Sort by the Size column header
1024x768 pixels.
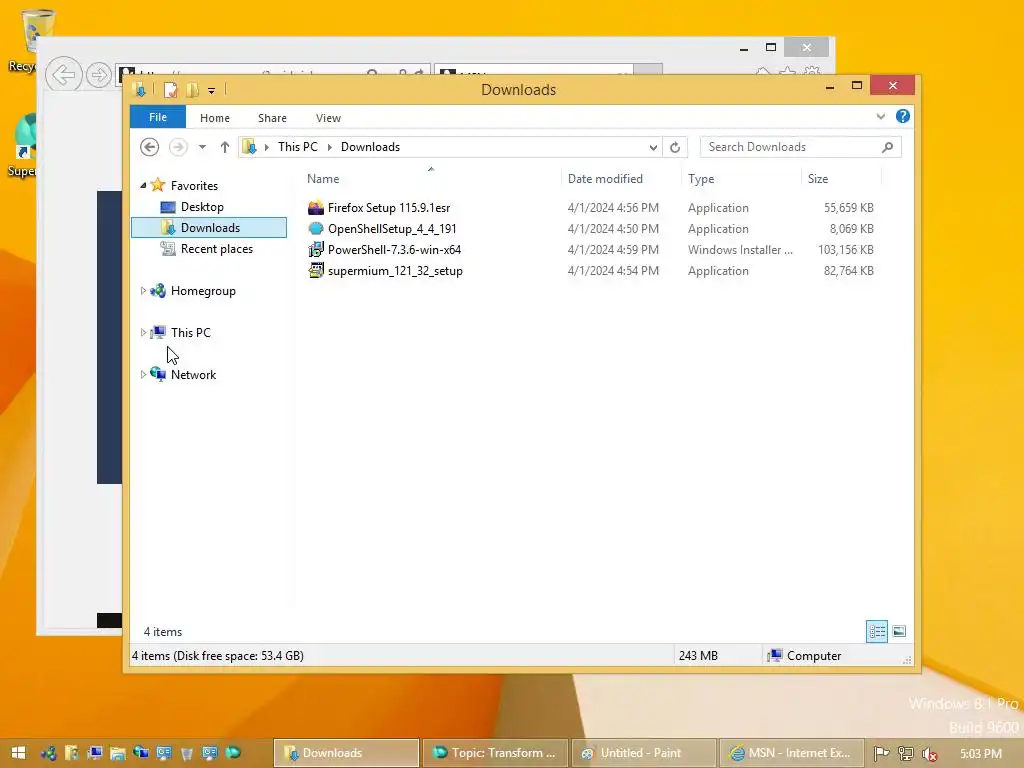[818, 179]
